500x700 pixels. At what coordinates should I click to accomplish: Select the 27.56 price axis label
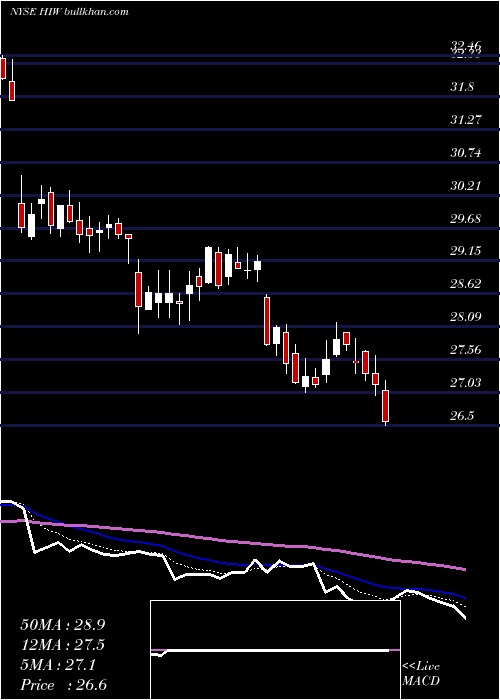(466, 350)
